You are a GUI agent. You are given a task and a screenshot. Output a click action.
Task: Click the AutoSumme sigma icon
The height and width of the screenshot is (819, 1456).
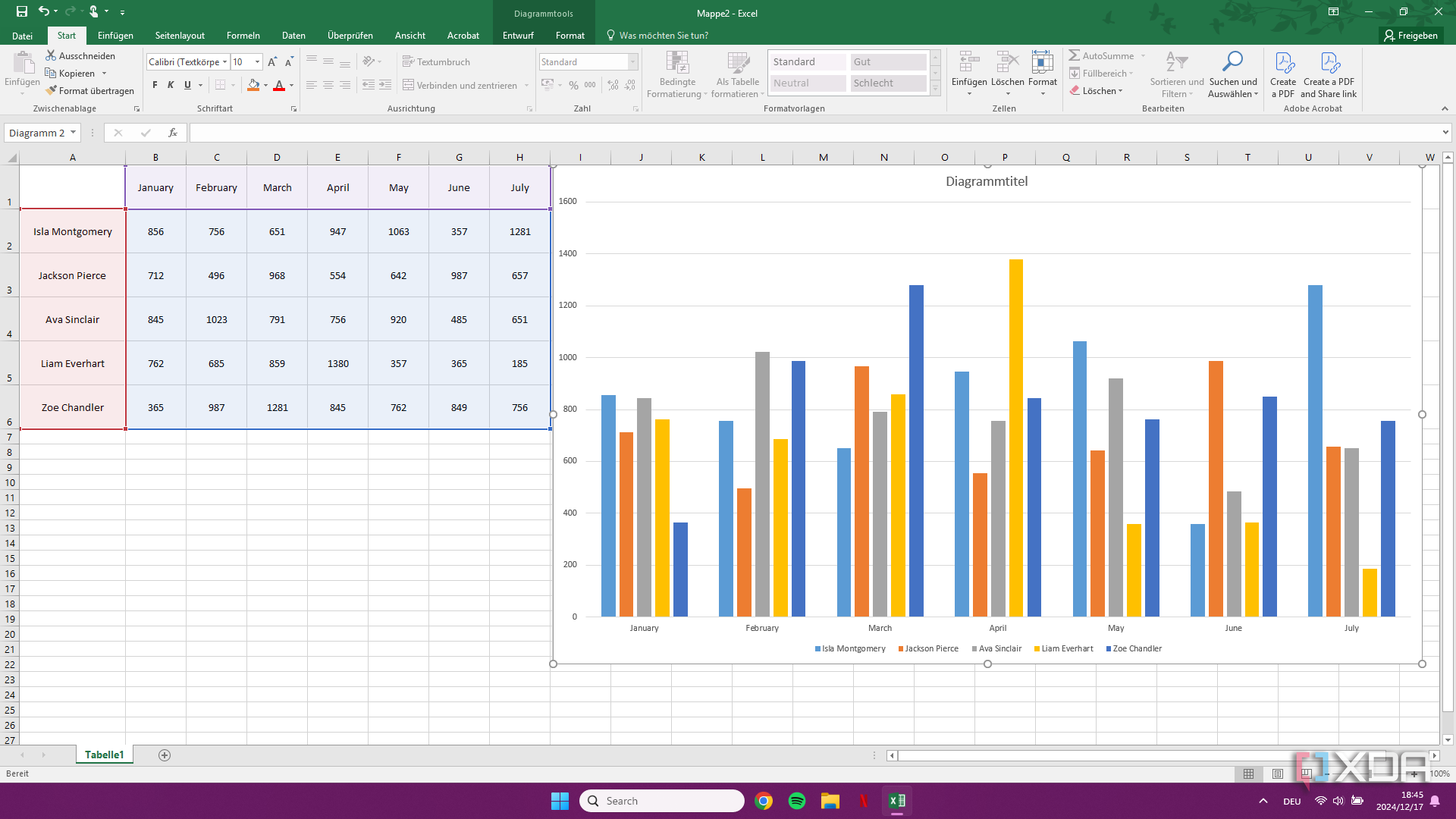click(1075, 55)
